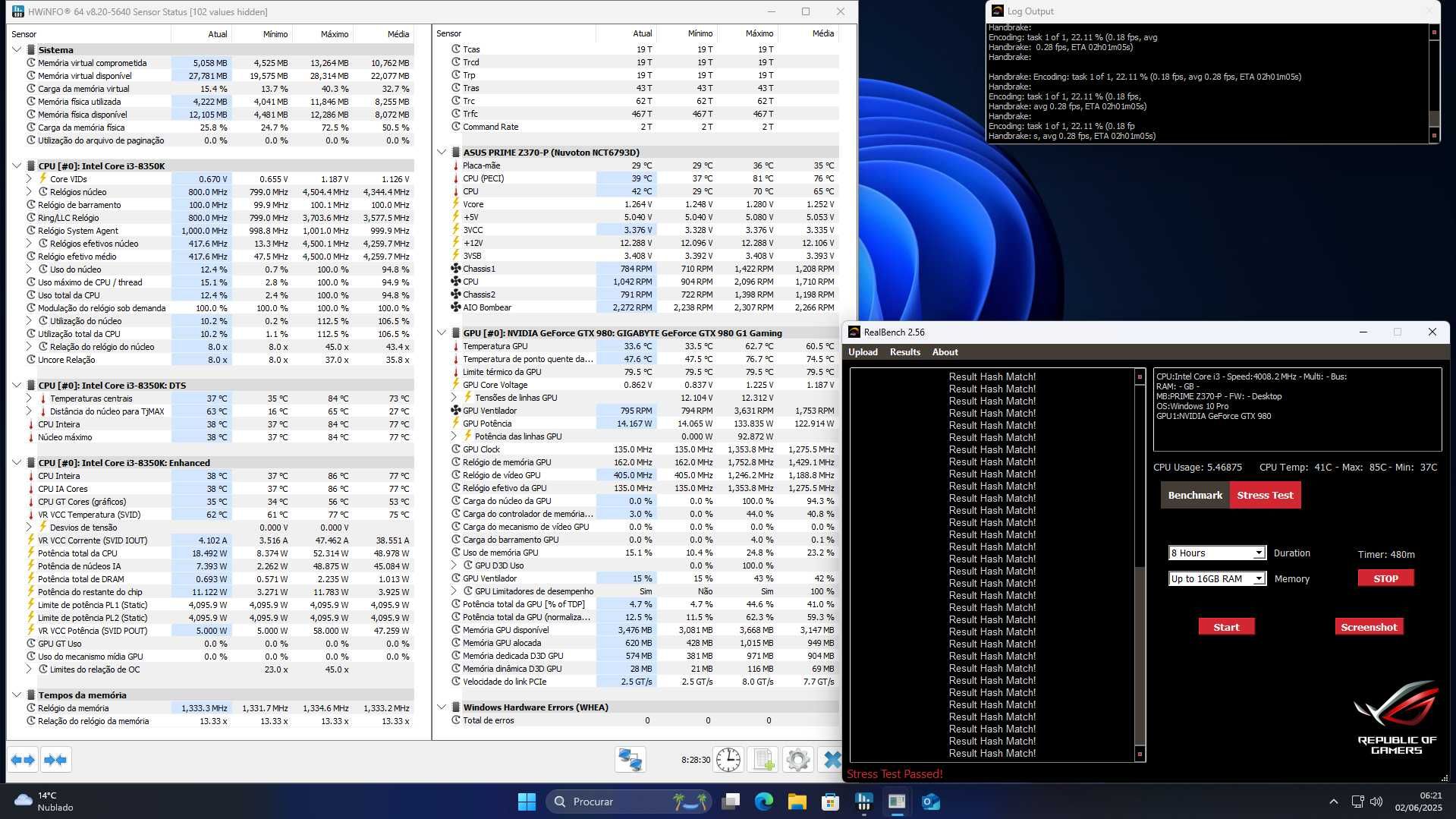Expand GPU D3D Uso row
1456x819 pixels.
click(x=454, y=565)
